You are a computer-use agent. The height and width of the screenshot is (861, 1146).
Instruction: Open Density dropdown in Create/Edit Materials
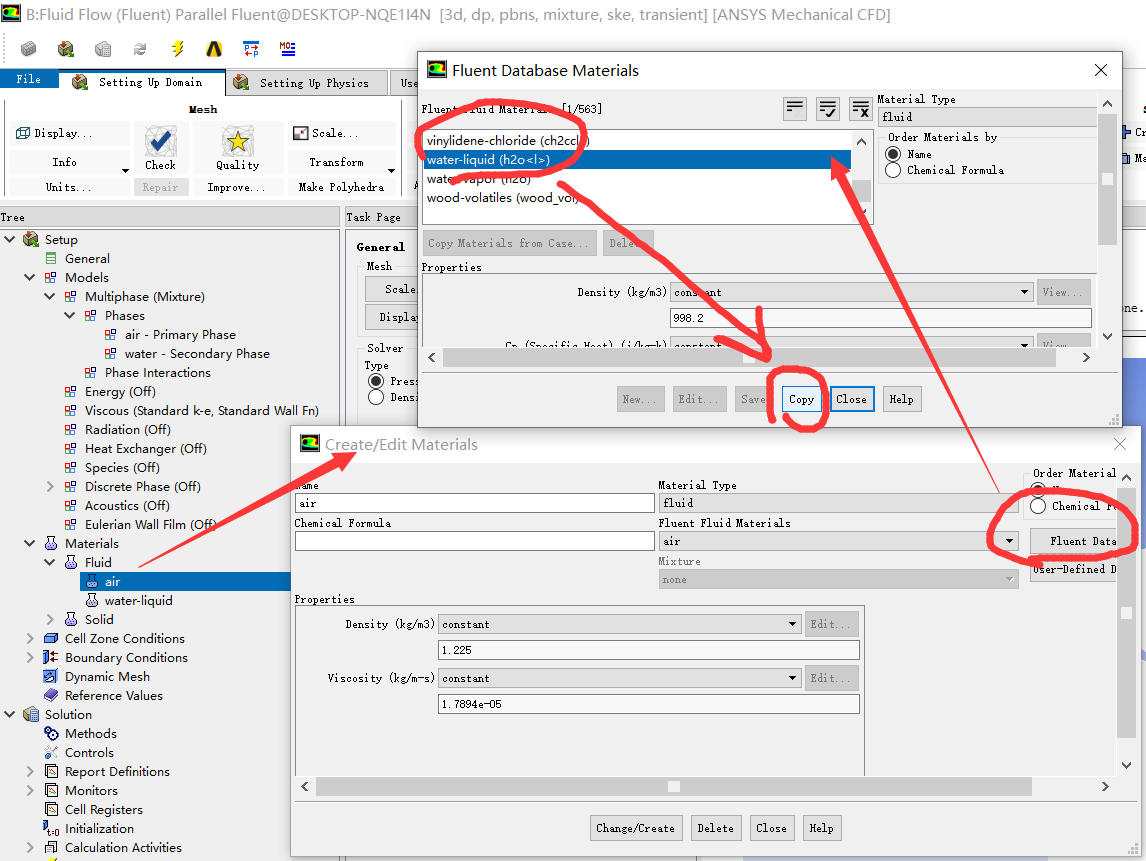[792, 624]
